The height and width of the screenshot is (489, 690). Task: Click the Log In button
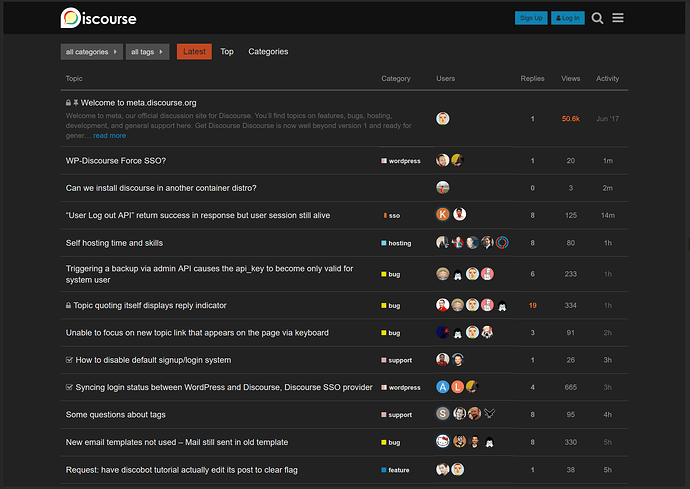(568, 18)
